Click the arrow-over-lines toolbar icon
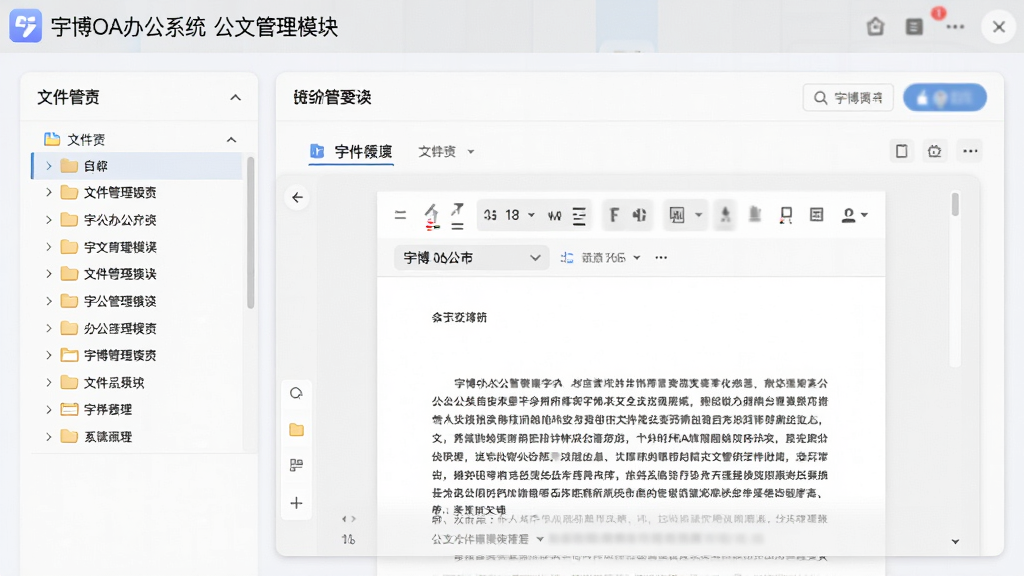The image size is (1024, 576). [457, 216]
